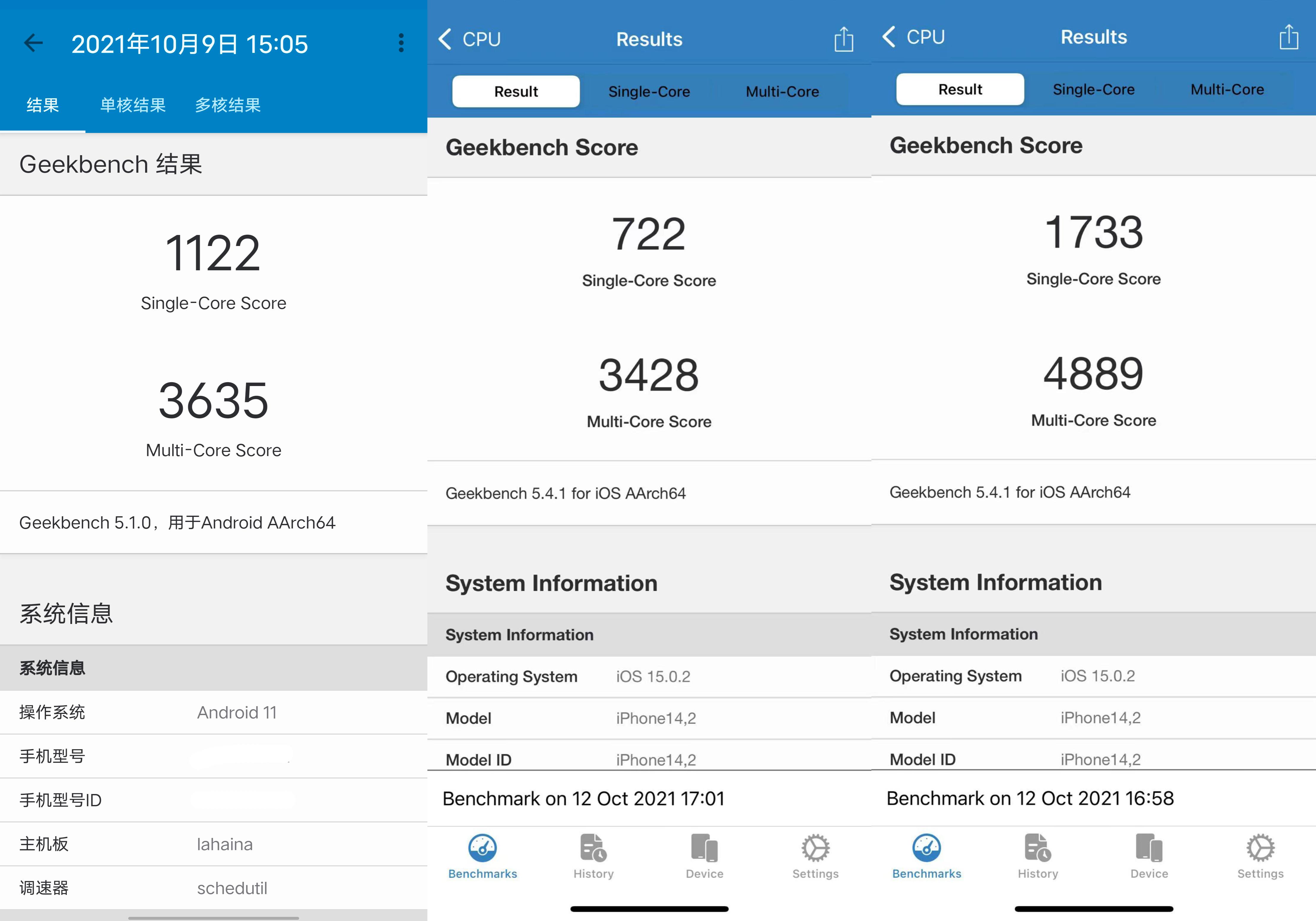Tap Geekbench 5.4.1 iOS version line, right screen
The height and width of the screenshot is (921, 1316).
click(x=1010, y=492)
